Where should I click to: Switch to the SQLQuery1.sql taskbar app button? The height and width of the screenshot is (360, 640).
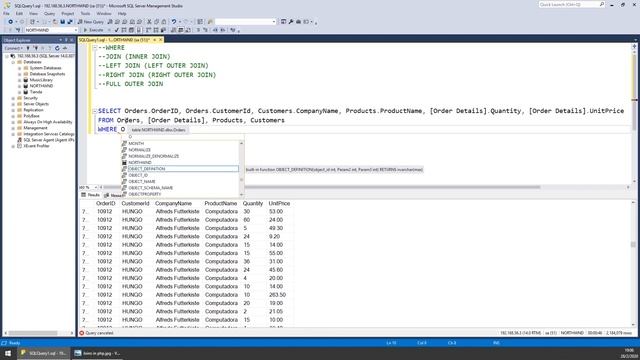pos(43,353)
